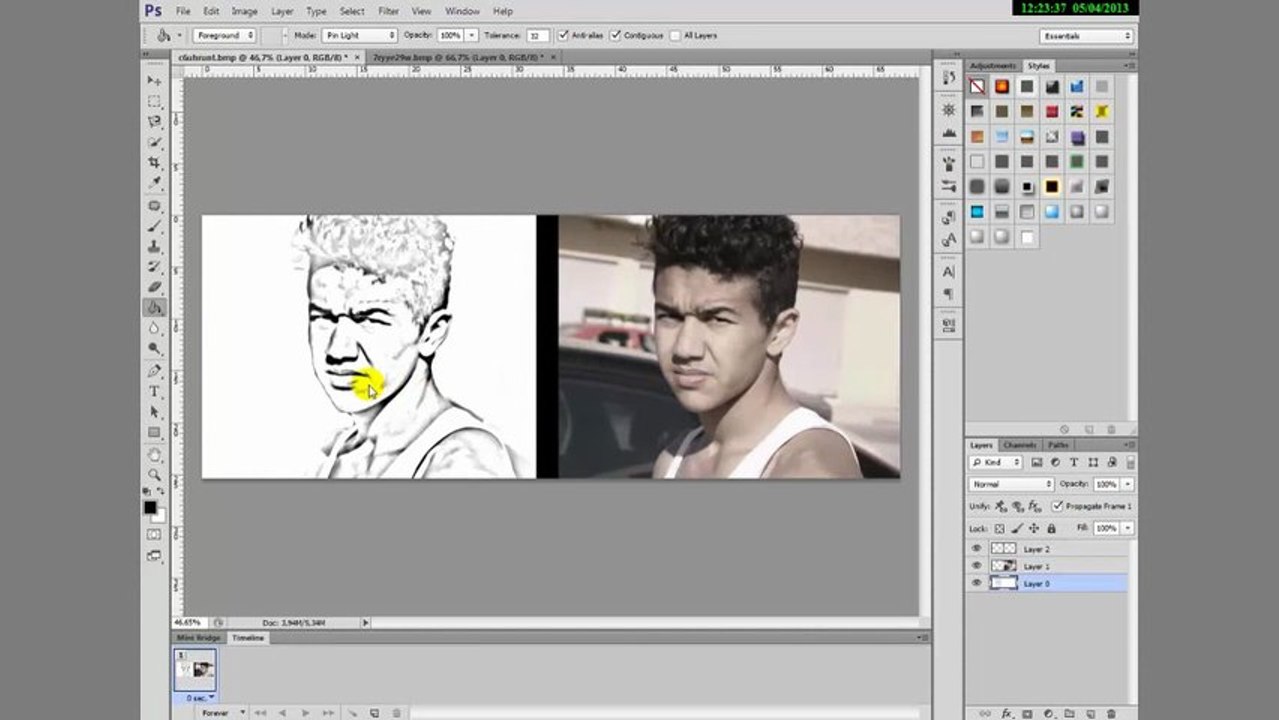This screenshot has width=1279, height=720.
Task: Open the Foreground fill source dropdown
Action: click(x=224, y=35)
